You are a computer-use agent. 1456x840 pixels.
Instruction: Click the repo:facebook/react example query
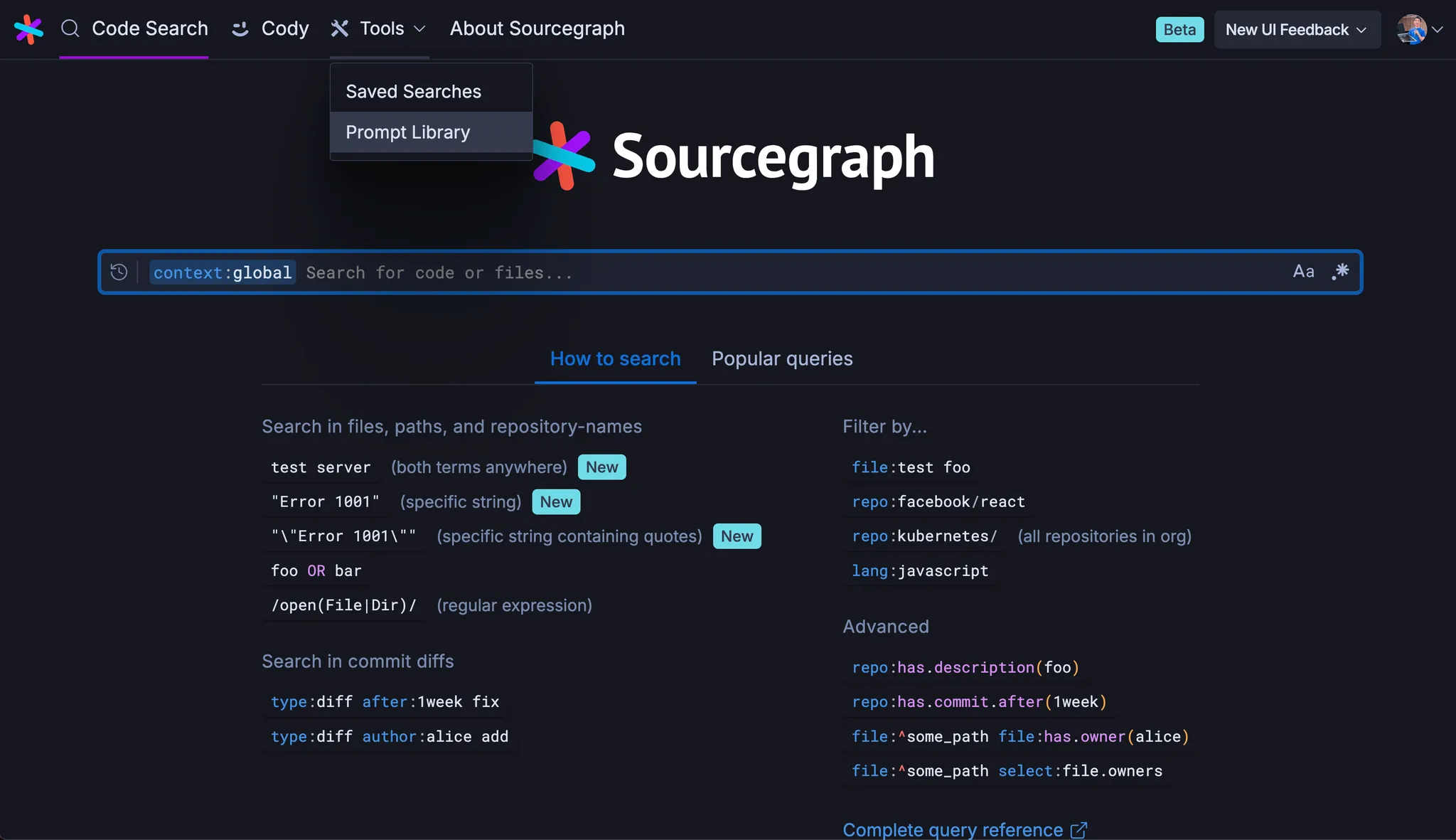(938, 501)
